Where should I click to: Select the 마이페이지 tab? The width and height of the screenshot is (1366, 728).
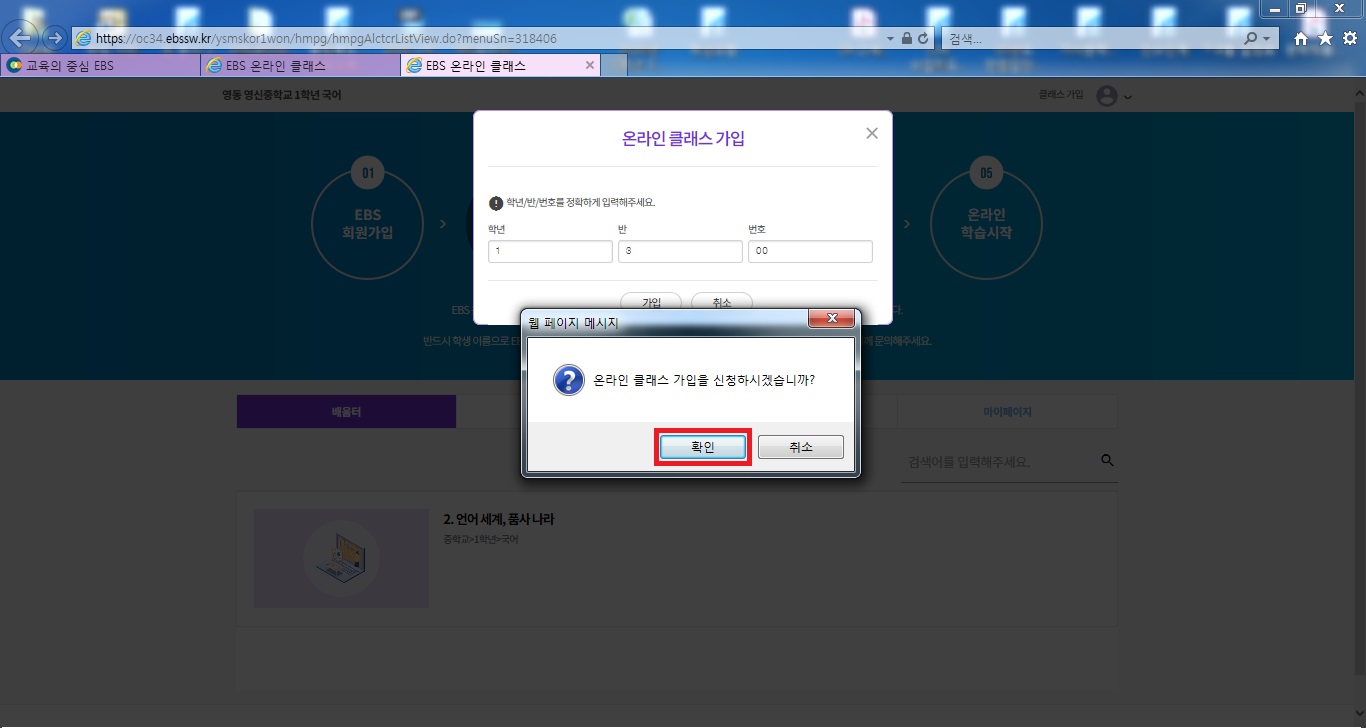tap(1008, 411)
